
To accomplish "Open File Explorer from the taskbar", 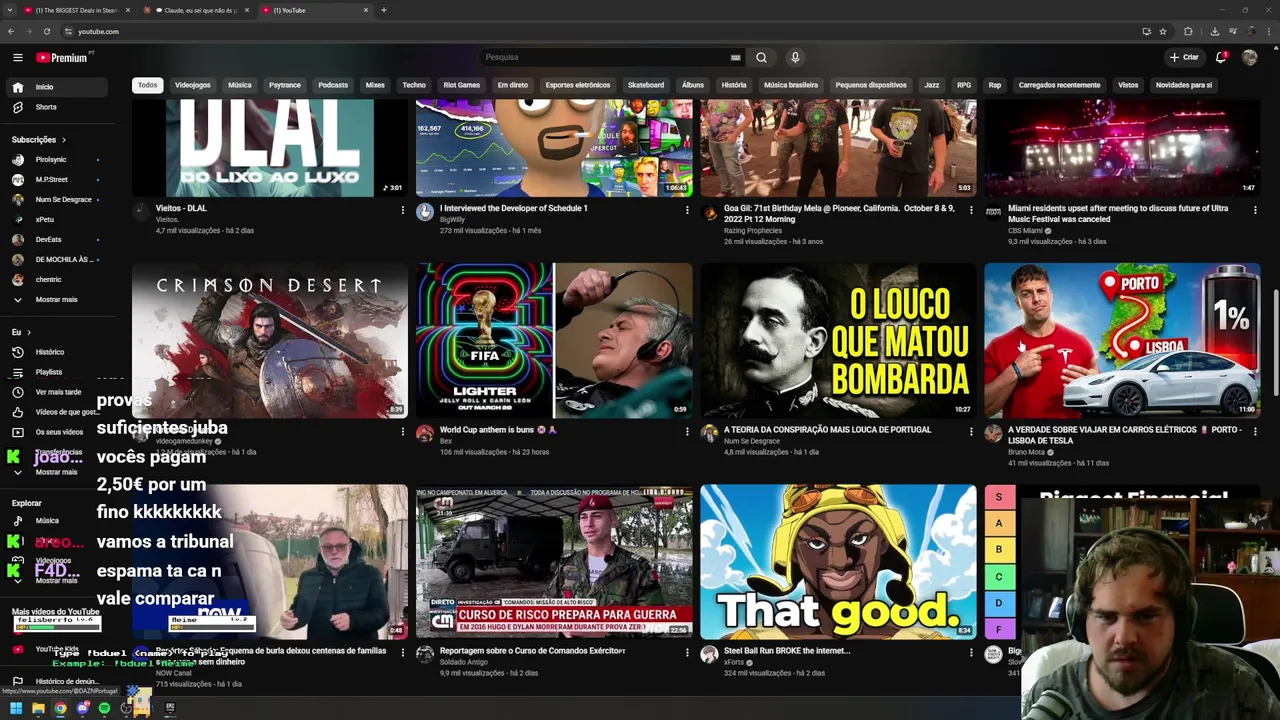I will 38,708.
